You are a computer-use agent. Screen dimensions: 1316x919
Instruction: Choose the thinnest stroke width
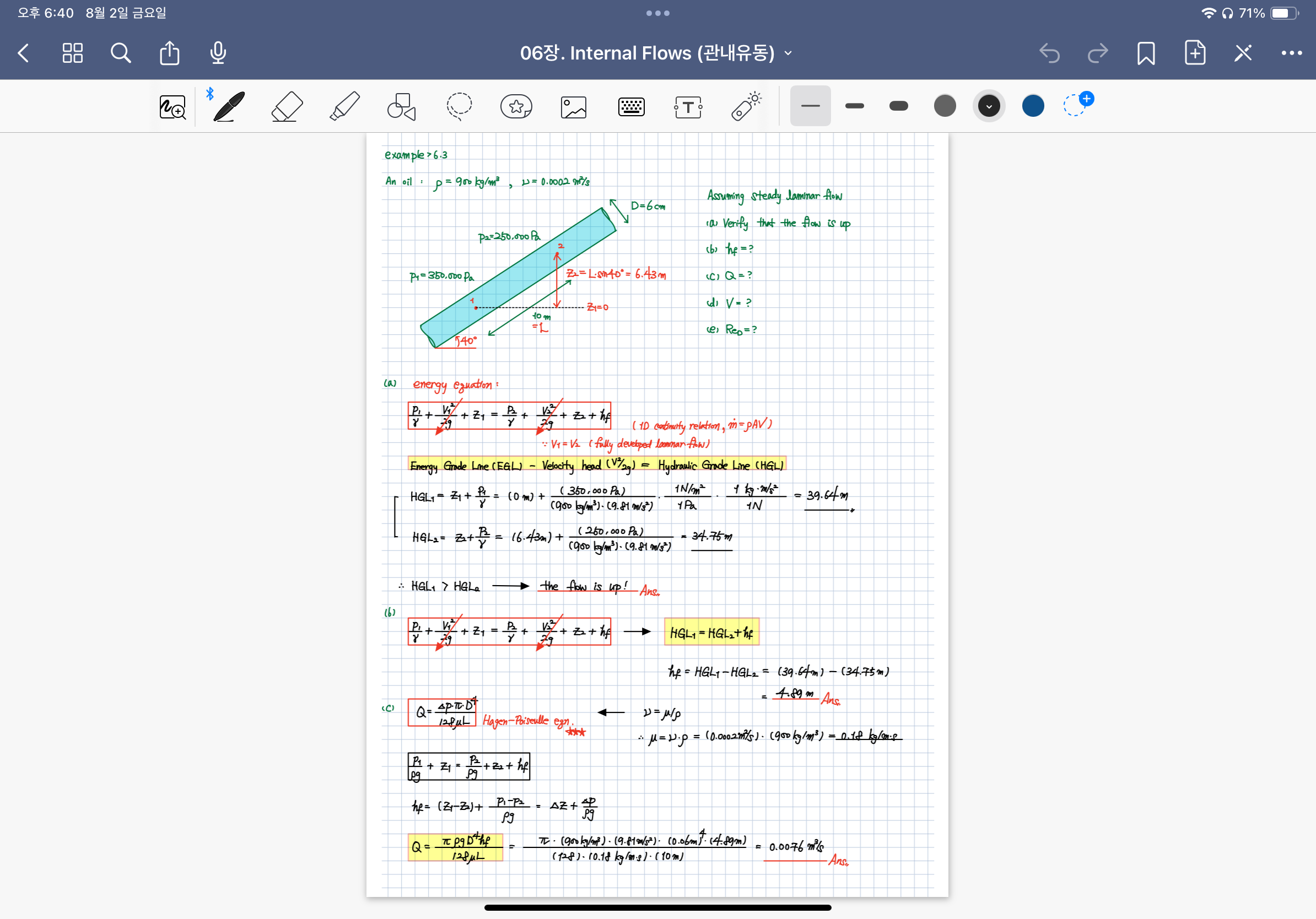810,106
